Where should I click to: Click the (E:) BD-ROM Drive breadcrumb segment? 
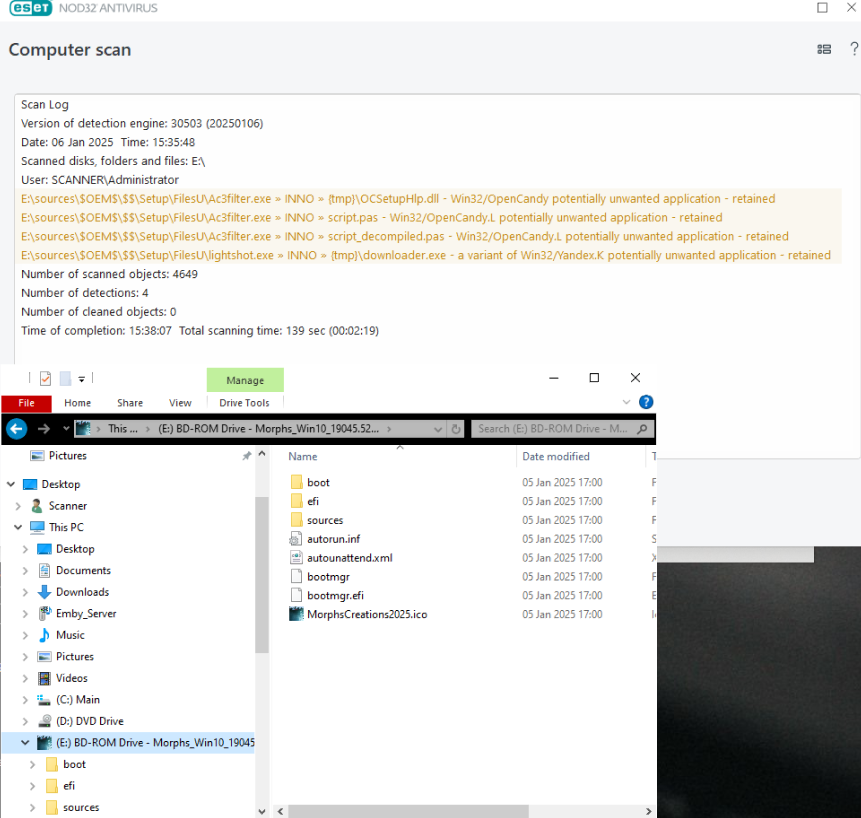click(x=269, y=429)
